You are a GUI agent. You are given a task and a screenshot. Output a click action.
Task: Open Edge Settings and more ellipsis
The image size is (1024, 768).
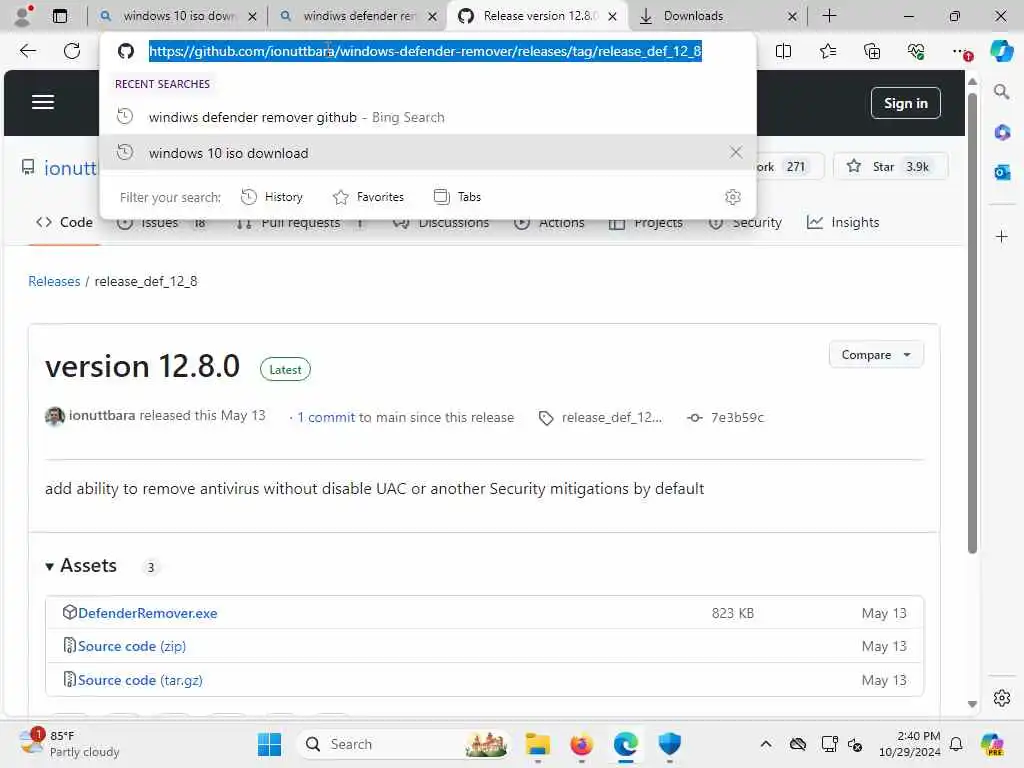(960, 51)
